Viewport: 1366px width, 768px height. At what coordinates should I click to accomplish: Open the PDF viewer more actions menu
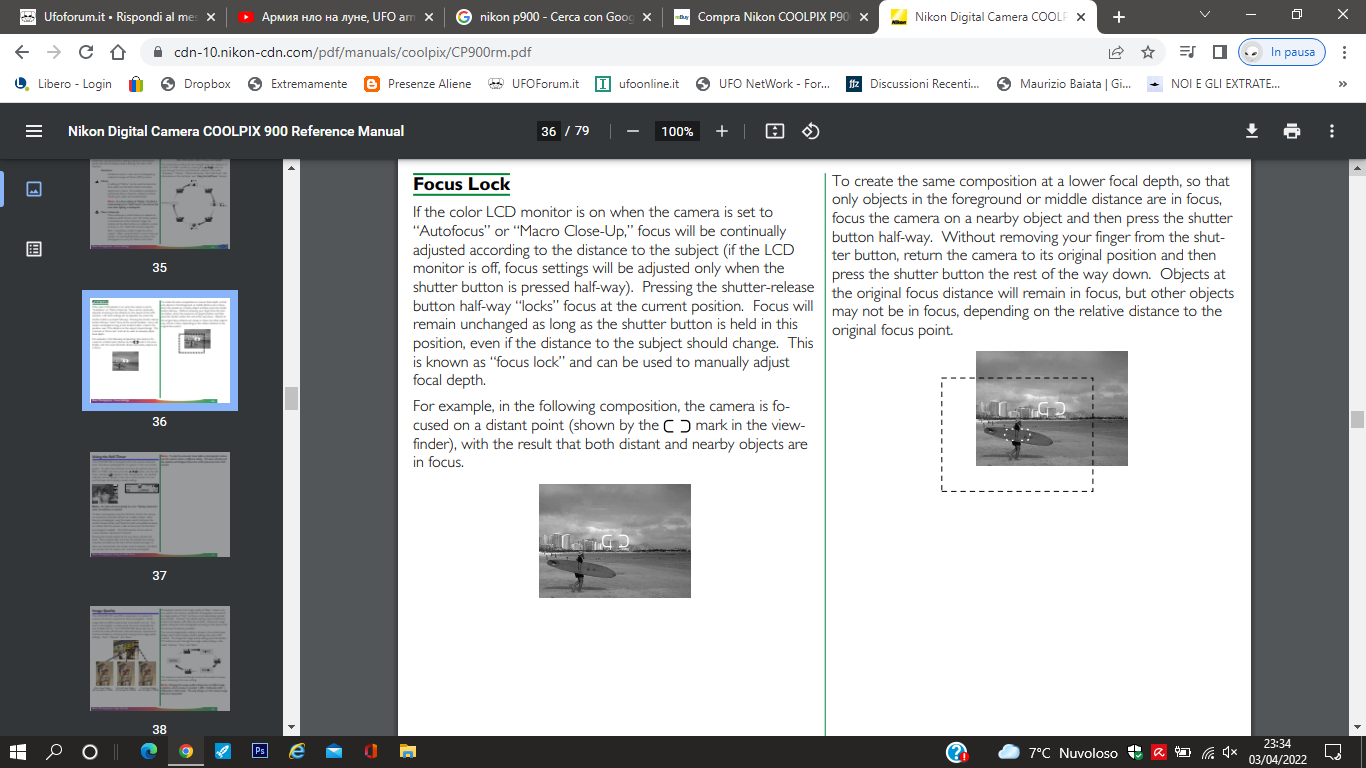(1332, 131)
